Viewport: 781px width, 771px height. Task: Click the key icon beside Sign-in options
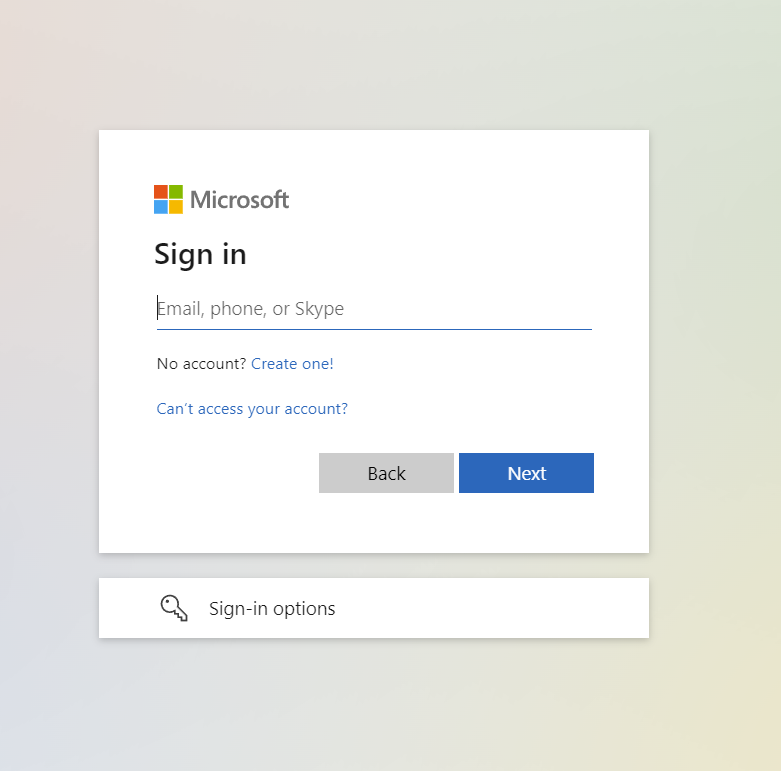(174, 608)
